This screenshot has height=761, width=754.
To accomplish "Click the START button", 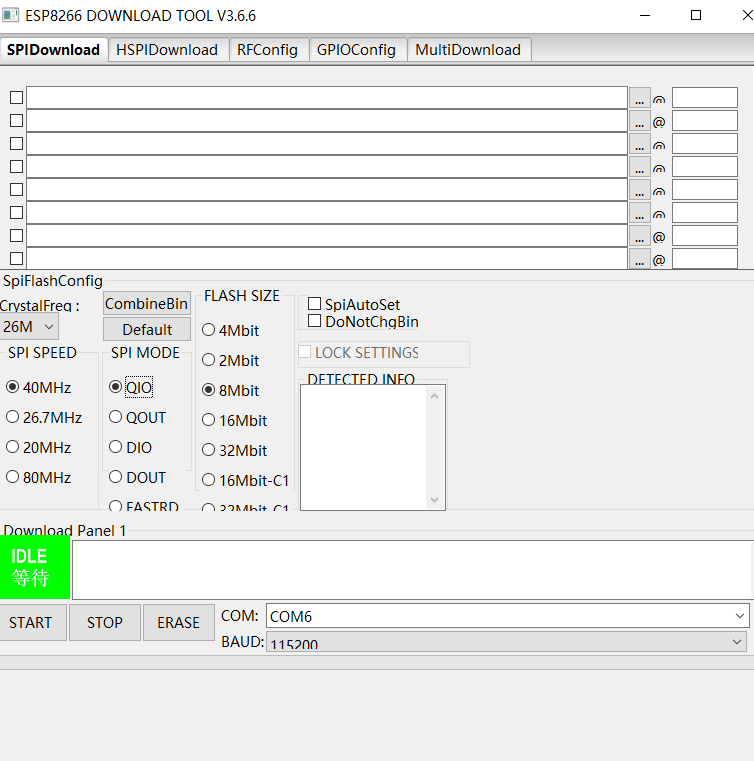I will tap(33, 622).
